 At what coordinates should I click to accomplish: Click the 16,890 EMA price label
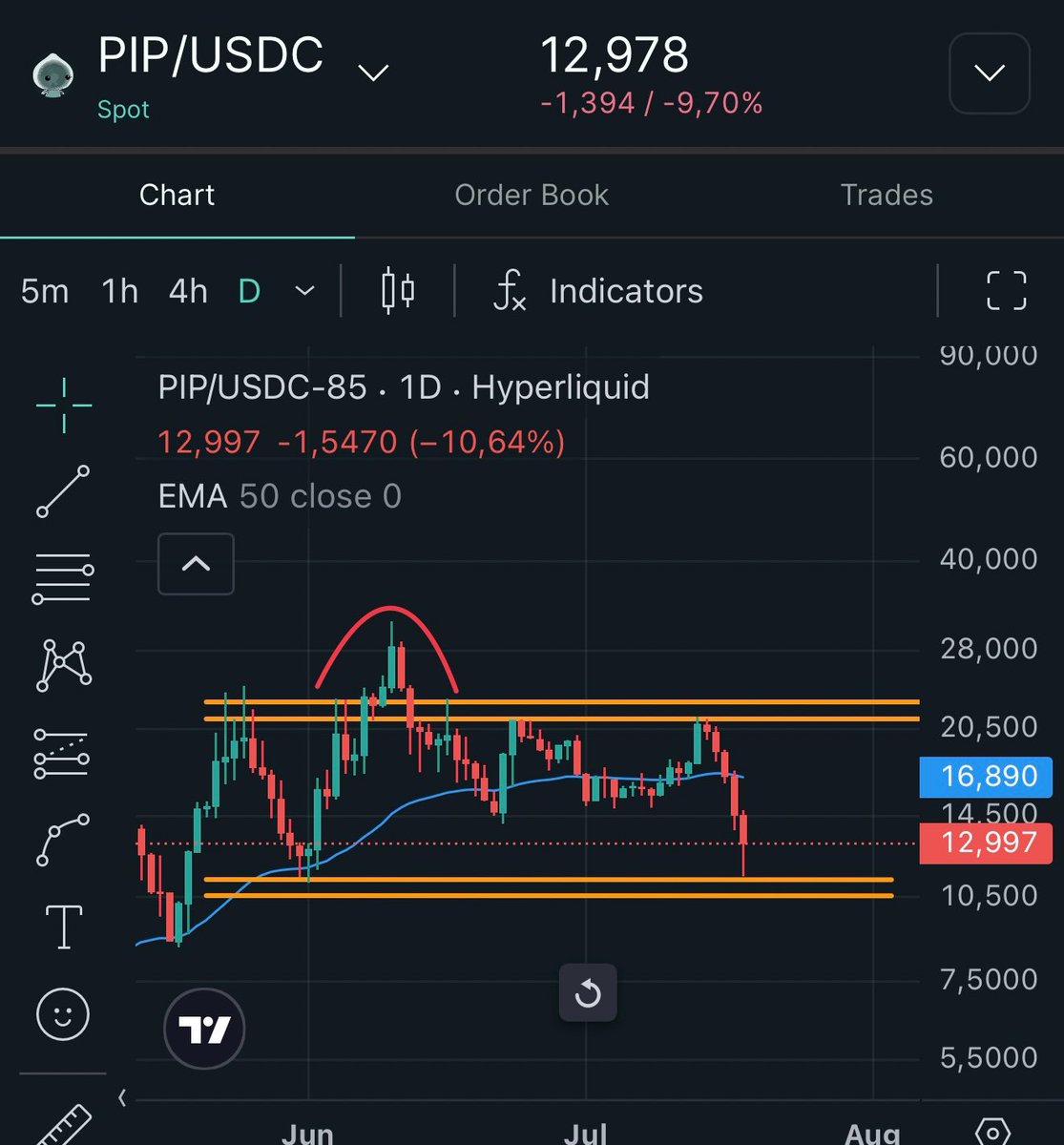tap(989, 777)
